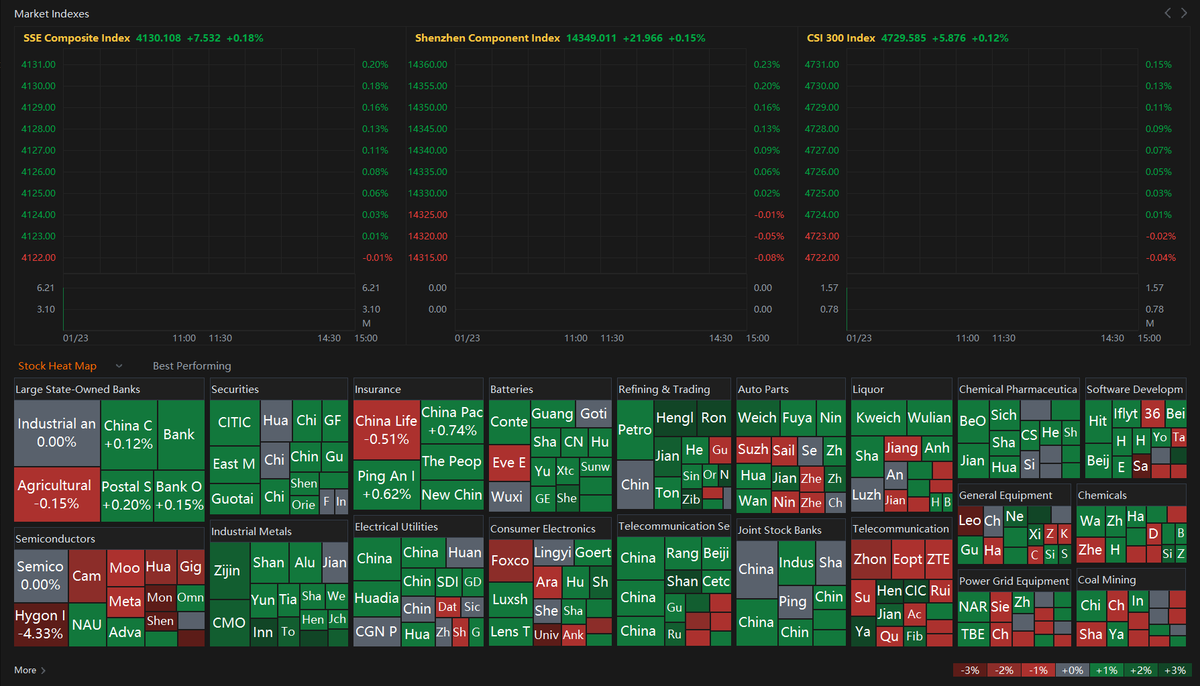1200x686 pixels.
Task: Select the Iflyt tile in Software Development
Action: [x=1126, y=414]
